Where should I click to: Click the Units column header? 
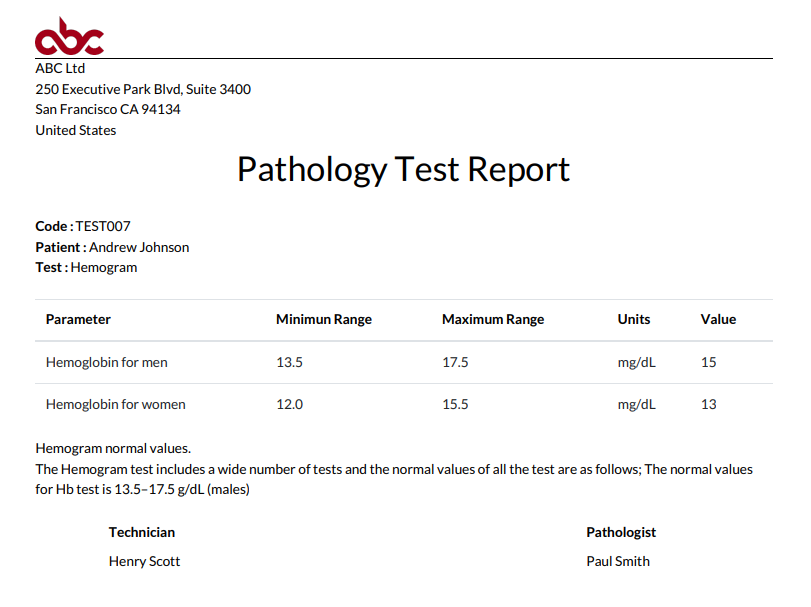pyautogui.click(x=634, y=320)
